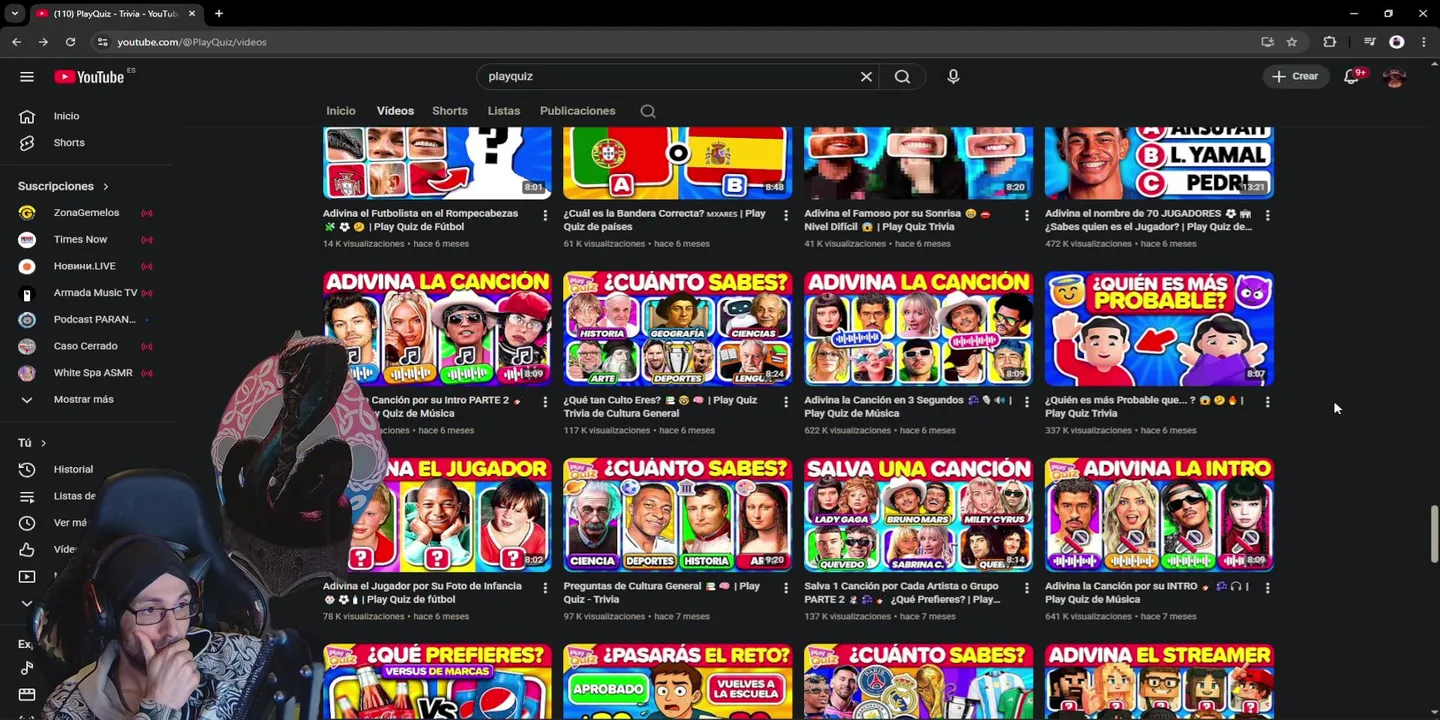Start voice search with microphone icon
Screen dimensions: 1440x720
pyautogui.click(x=953, y=76)
